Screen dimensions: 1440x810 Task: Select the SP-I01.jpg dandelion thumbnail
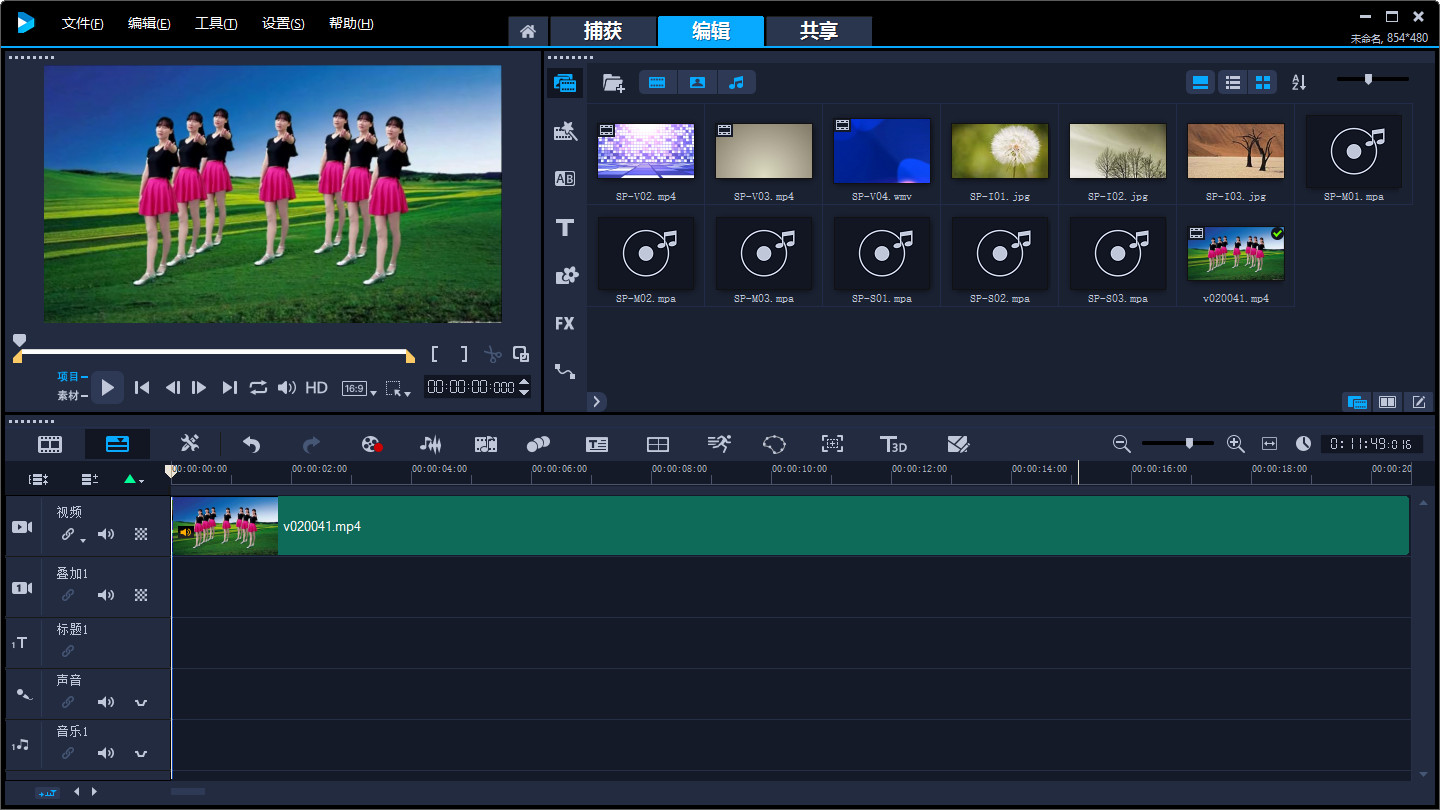[x=999, y=152]
